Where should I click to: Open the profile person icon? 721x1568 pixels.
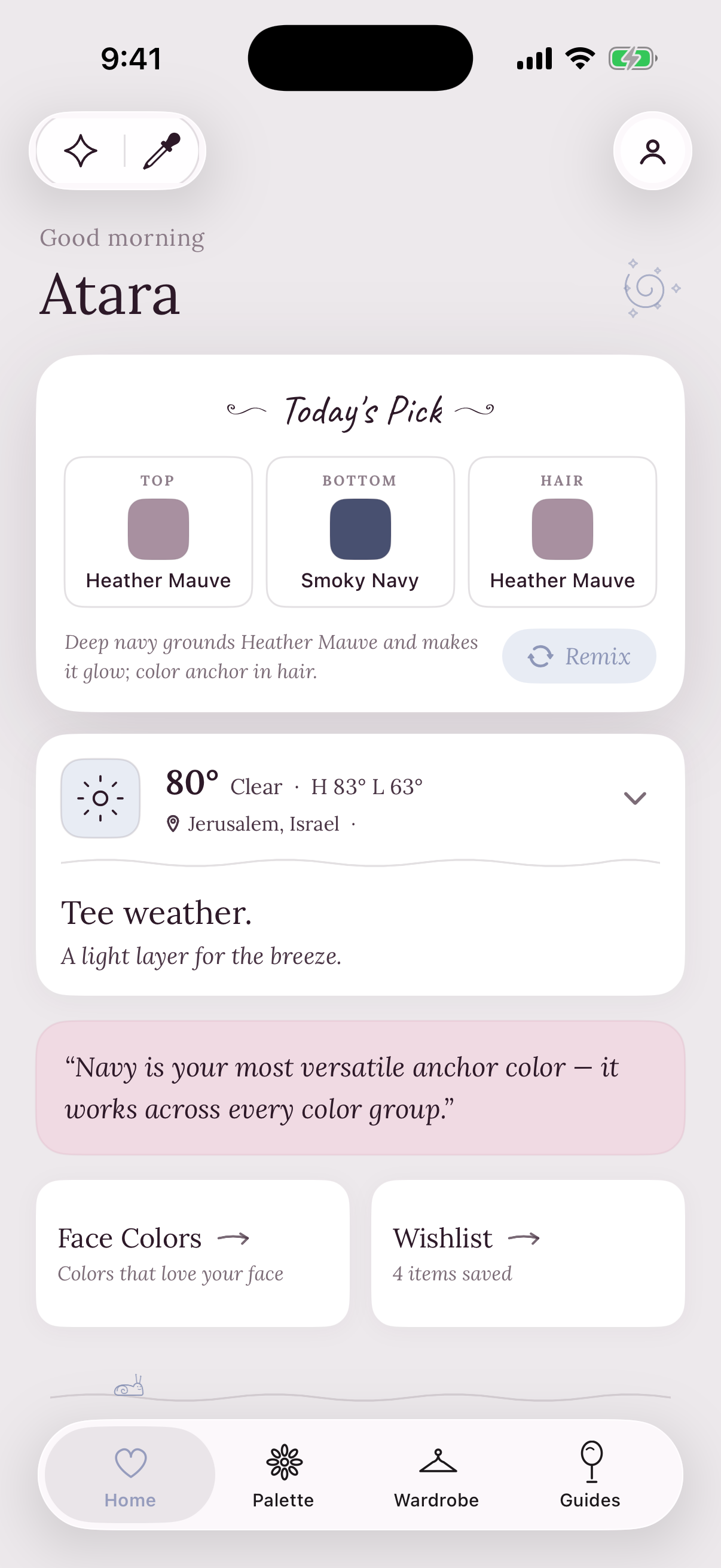(x=652, y=151)
